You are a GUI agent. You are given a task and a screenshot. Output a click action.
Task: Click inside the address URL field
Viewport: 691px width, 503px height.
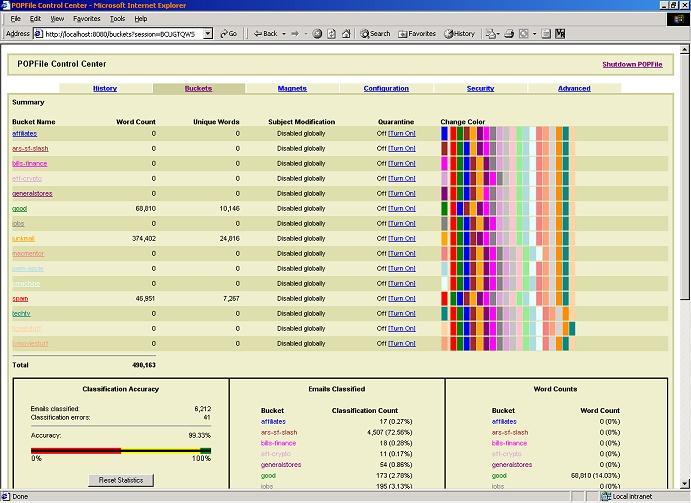click(x=123, y=34)
